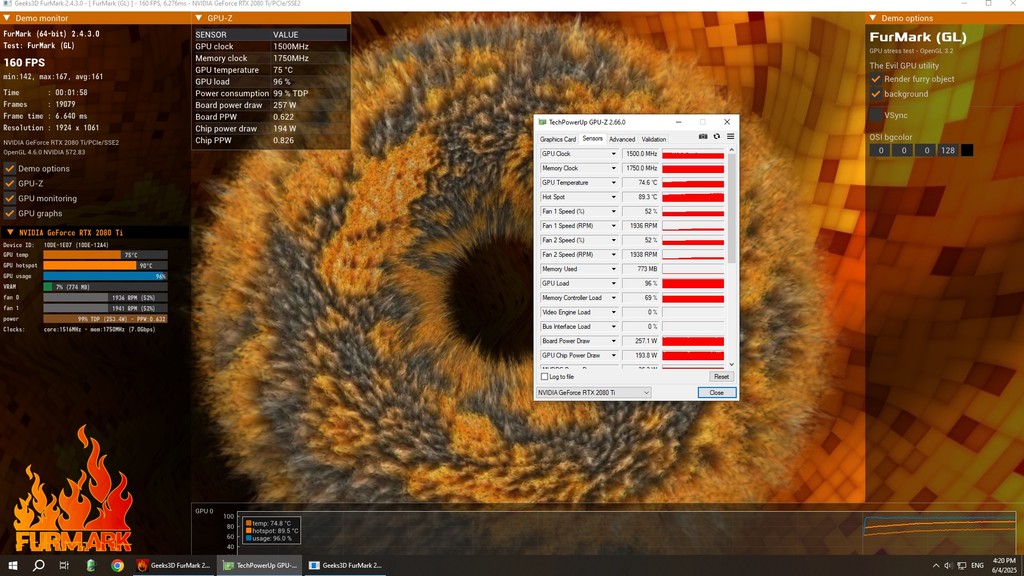The height and width of the screenshot is (576, 1024).
Task: Open the second Geeks3D FurMark taskbar window
Action: tap(346, 566)
